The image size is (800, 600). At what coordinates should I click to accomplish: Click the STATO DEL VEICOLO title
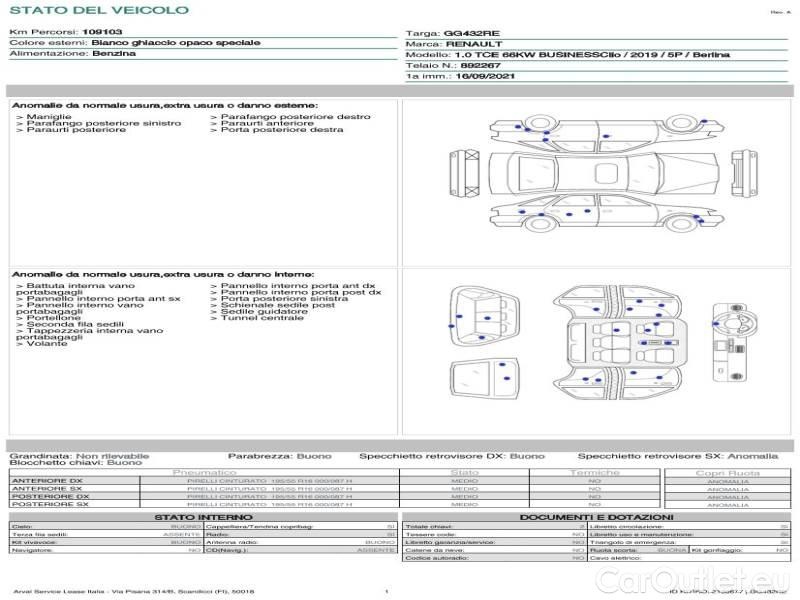click(98, 10)
